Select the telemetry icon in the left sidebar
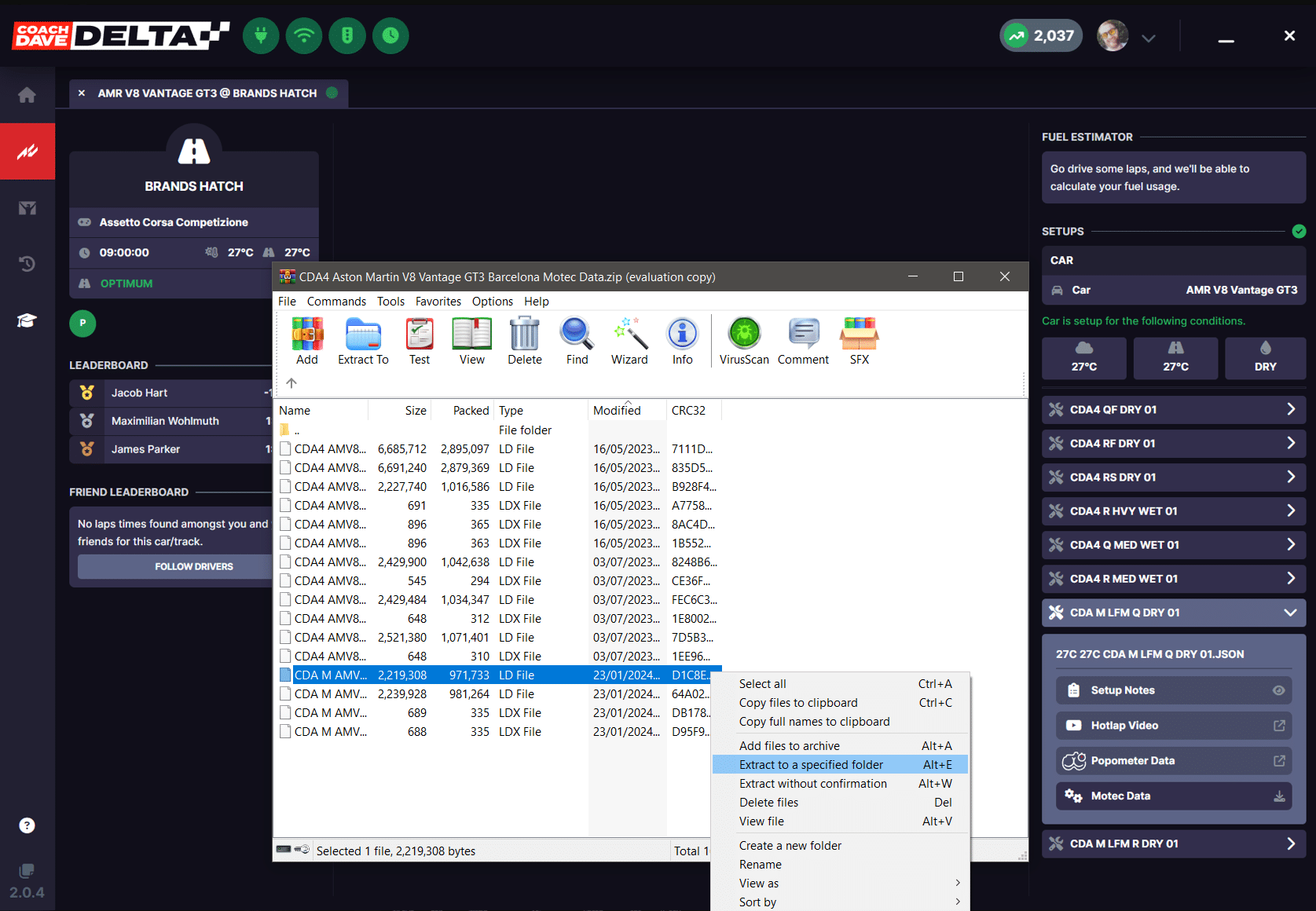 pos(27,151)
